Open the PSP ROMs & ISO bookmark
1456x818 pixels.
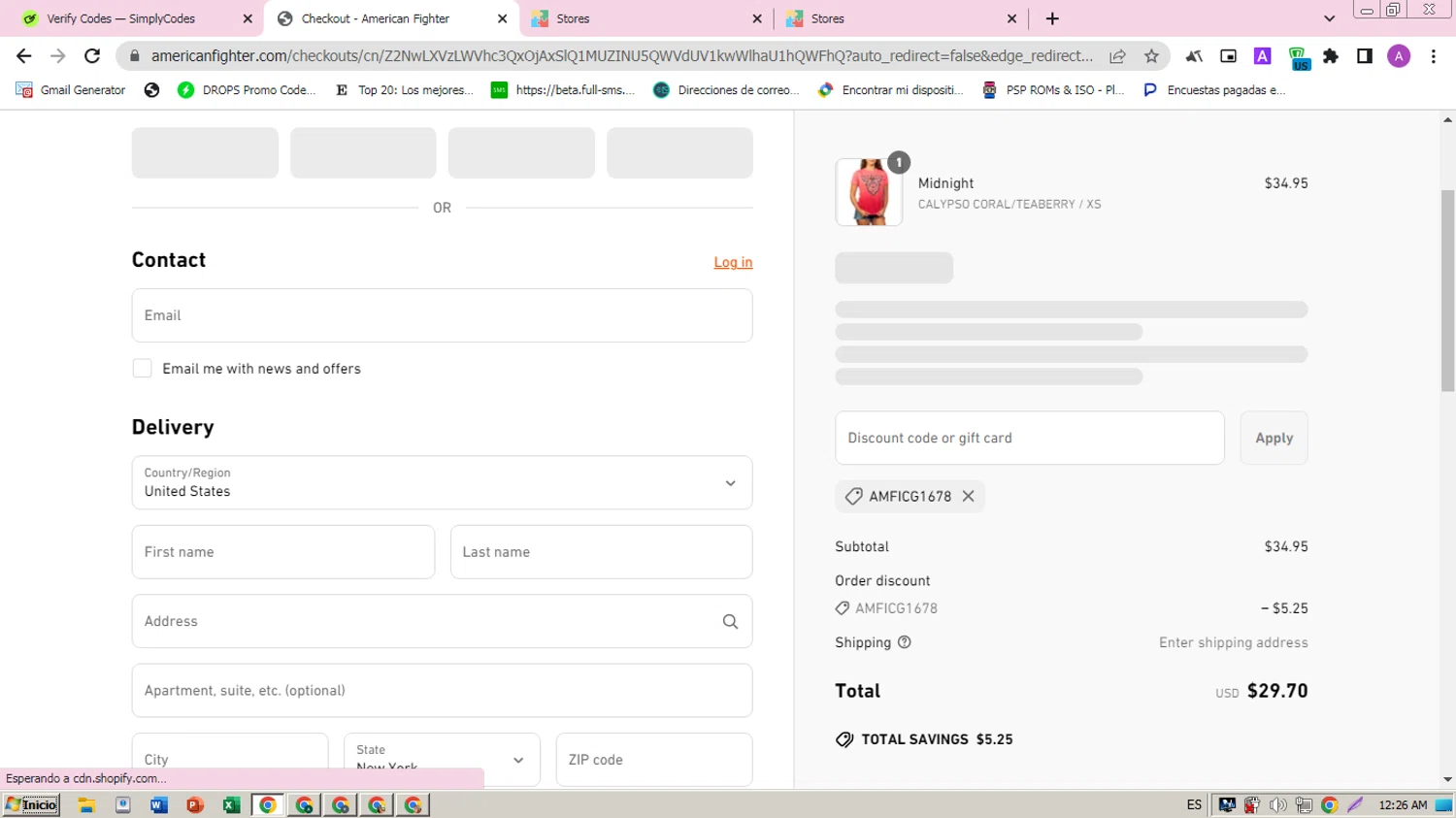pyautogui.click(x=1053, y=89)
